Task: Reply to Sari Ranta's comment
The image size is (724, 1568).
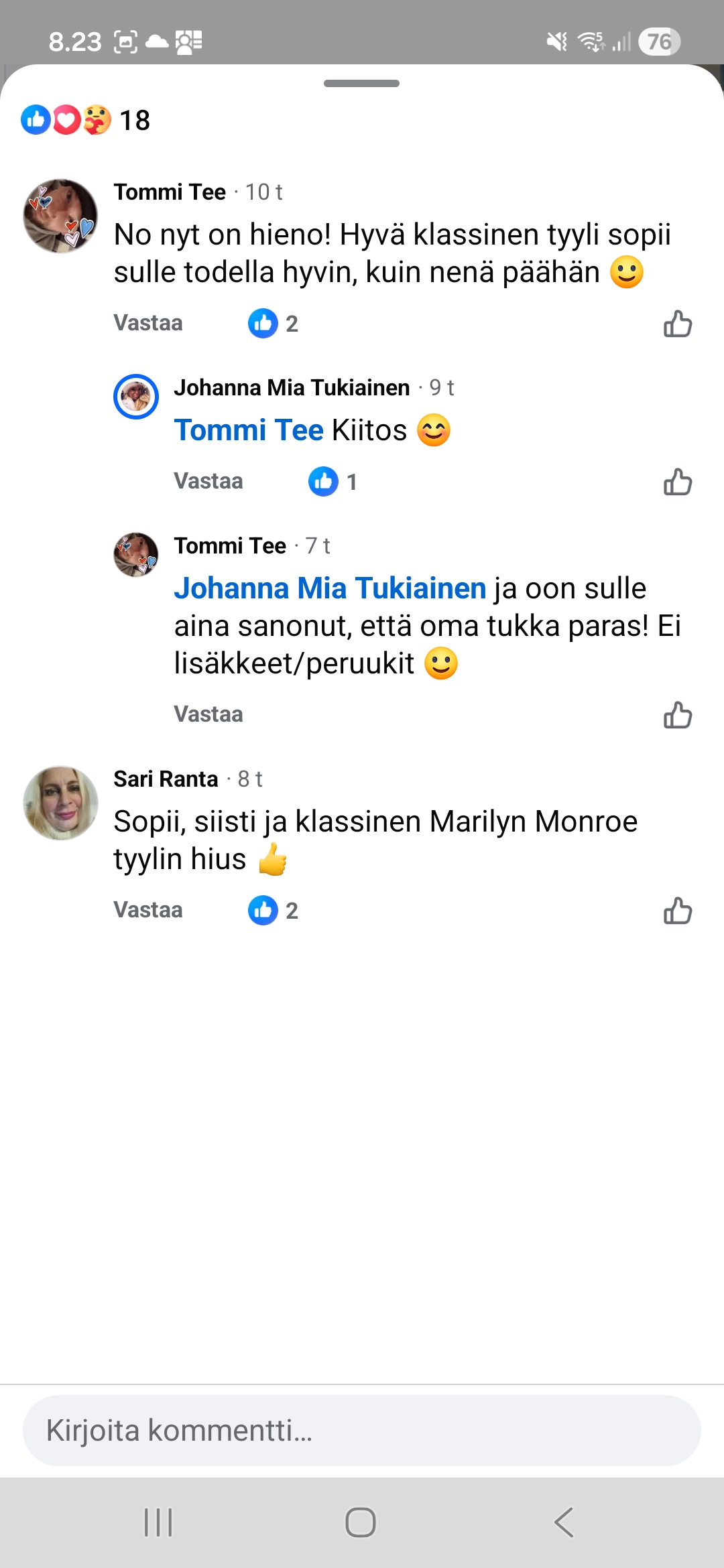Action: 148,910
